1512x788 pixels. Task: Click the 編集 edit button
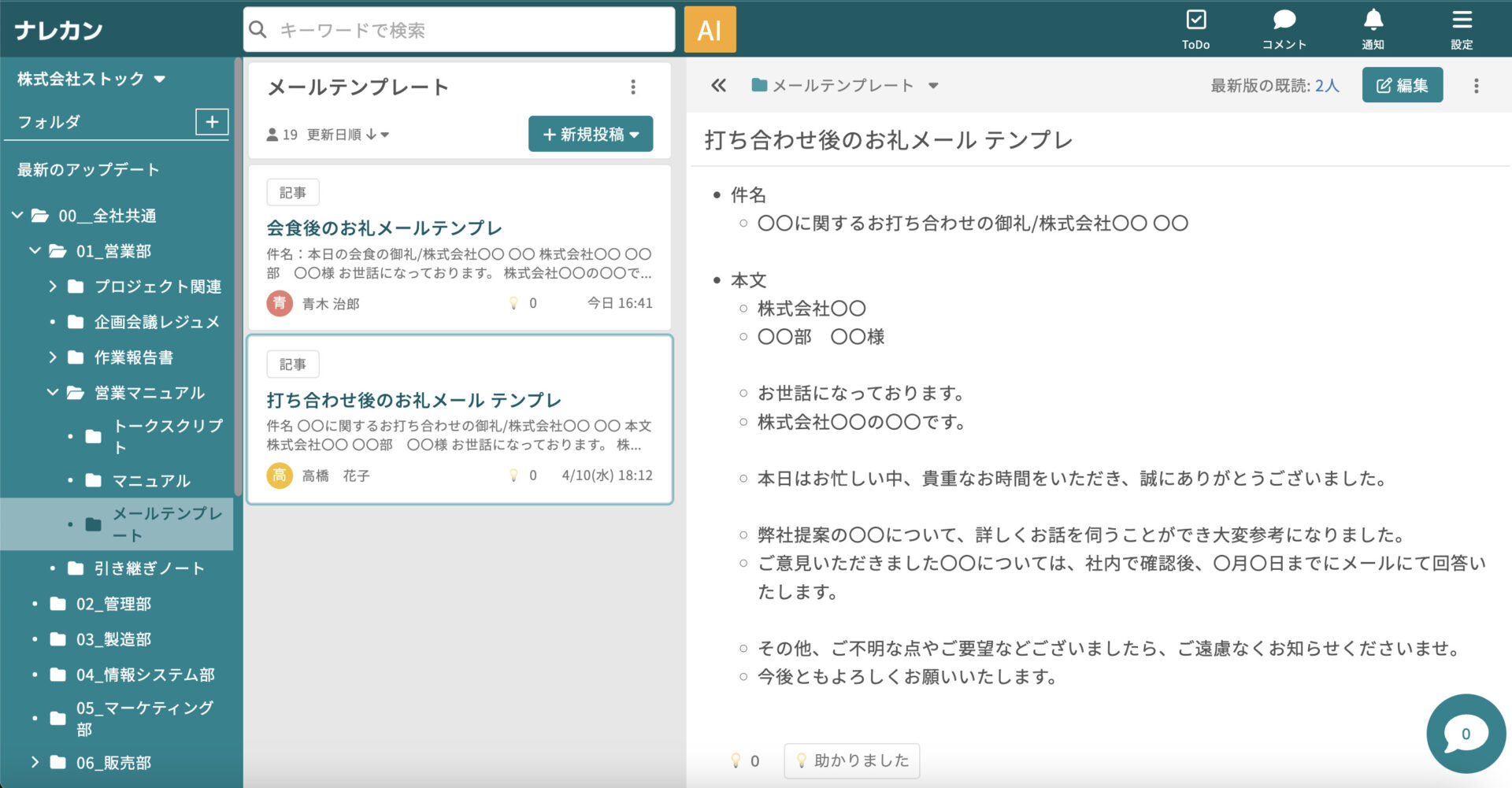point(1403,85)
